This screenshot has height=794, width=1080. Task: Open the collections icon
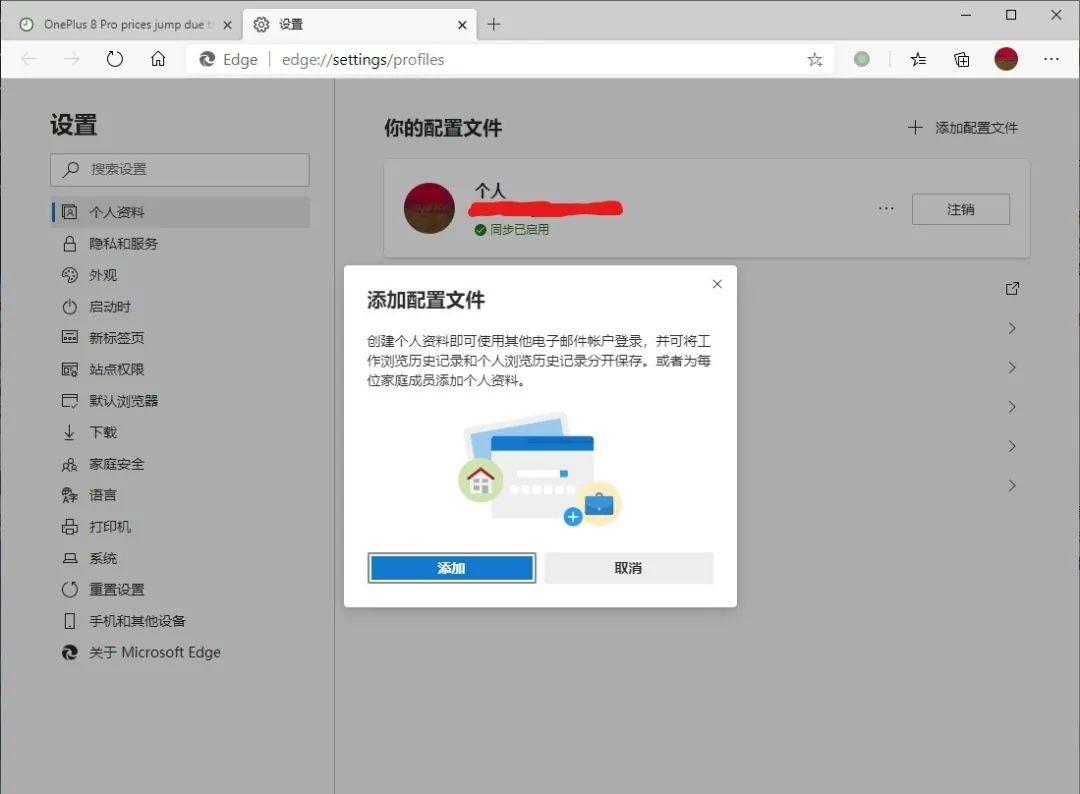962,59
